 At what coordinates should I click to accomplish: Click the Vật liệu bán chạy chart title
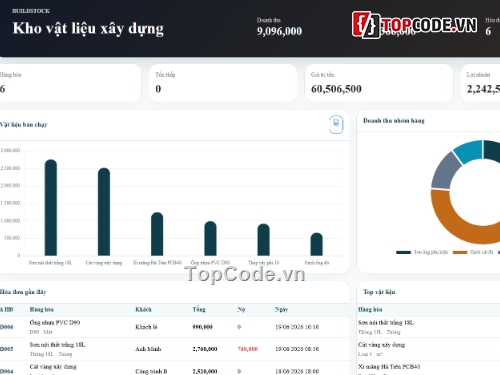click(x=23, y=125)
